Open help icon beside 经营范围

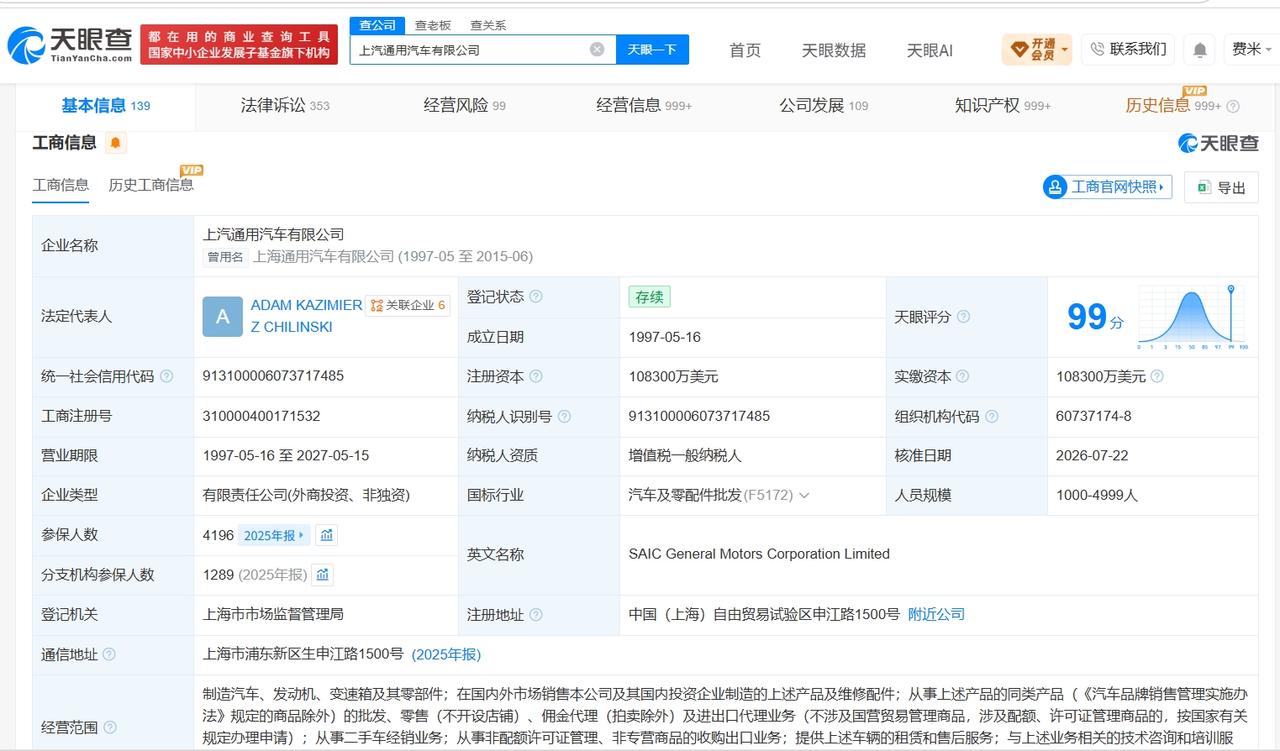pos(110,727)
